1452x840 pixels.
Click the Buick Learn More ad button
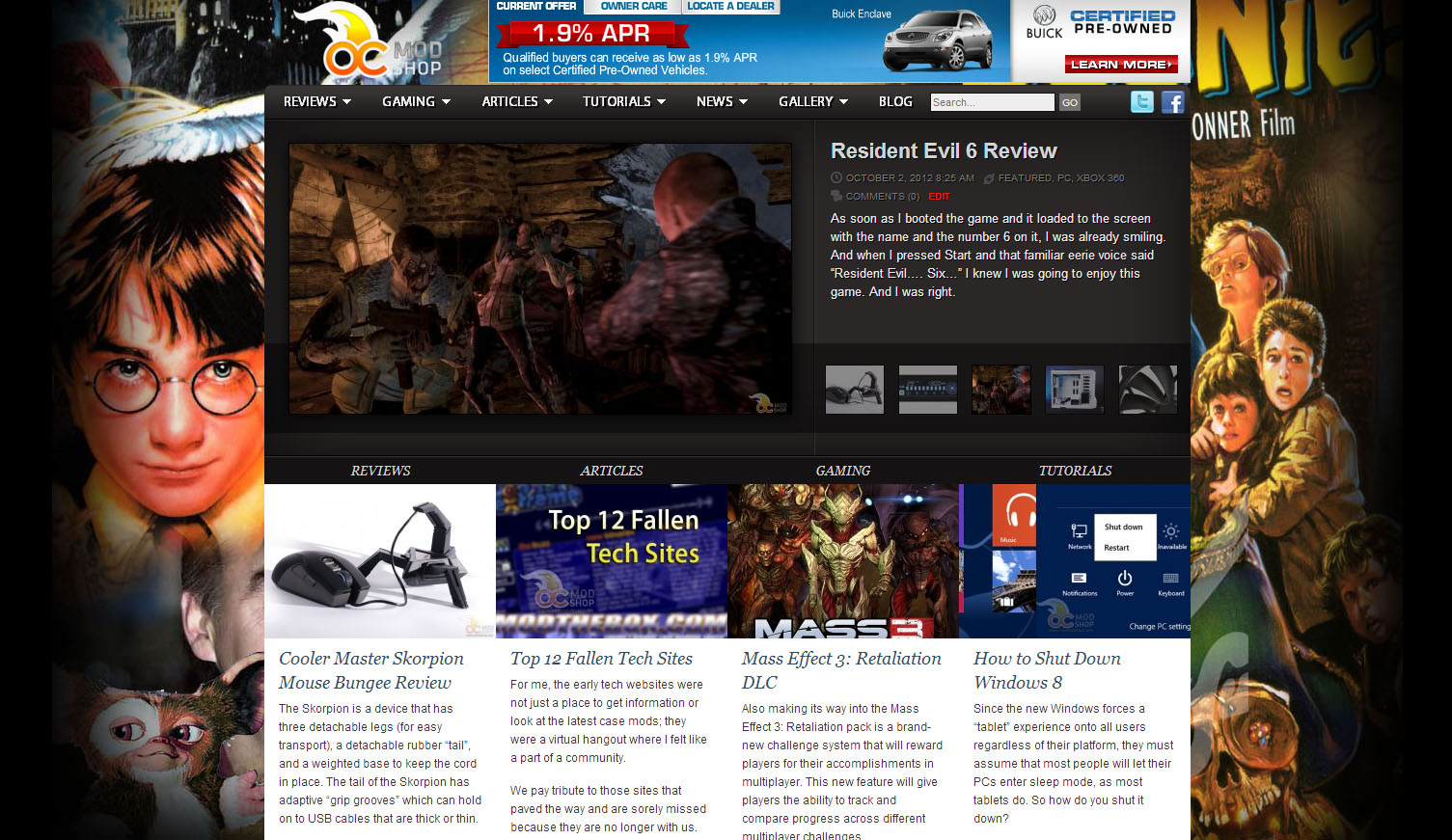pyautogui.click(x=1121, y=65)
